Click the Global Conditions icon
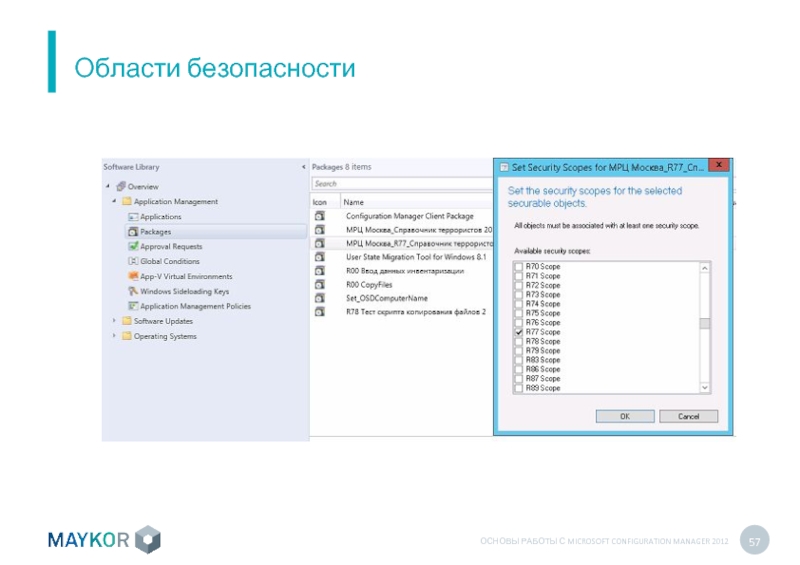800x565 pixels. (x=133, y=261)
